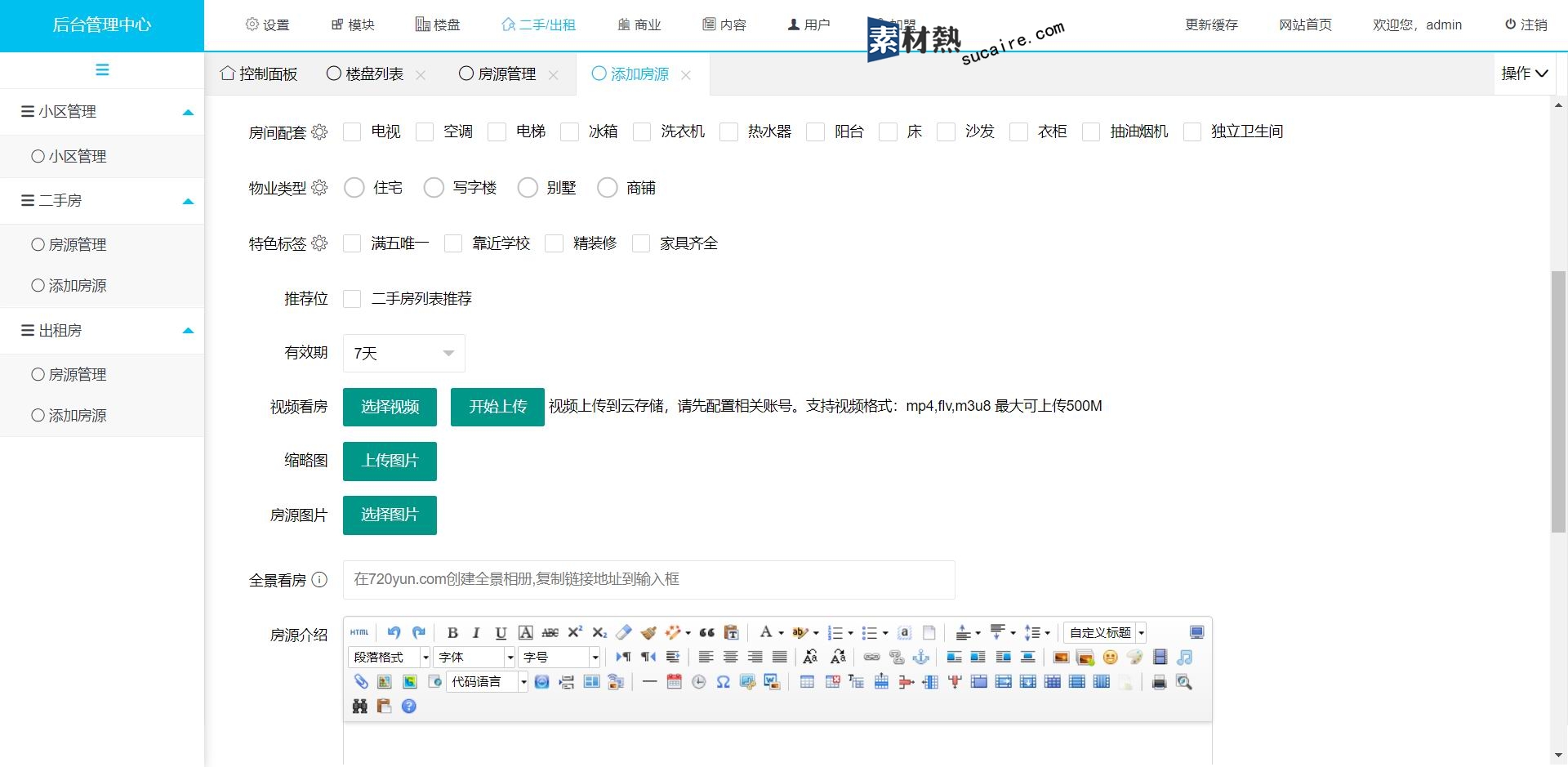Insert an attachment with paperclip icon
The height and width of the screenshot is (767, 1568).
[360, 682]
